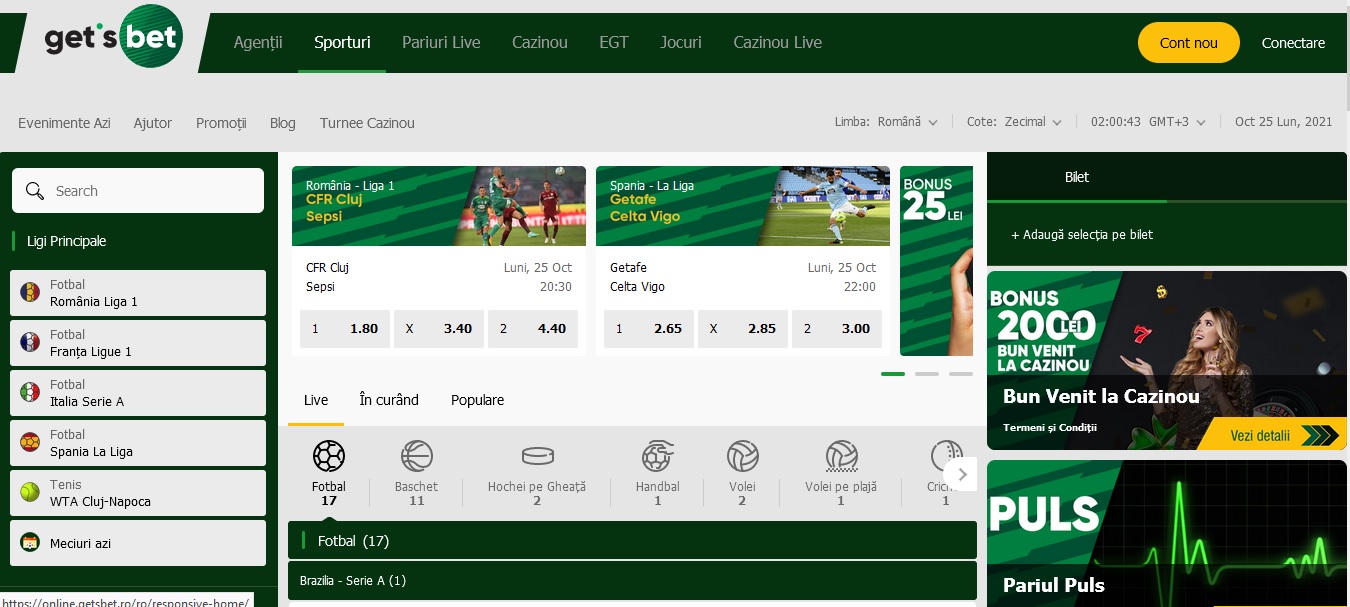The image size is (1350, 607).
Task: Open the Jocuri menu item
Action: click(681, 42)
